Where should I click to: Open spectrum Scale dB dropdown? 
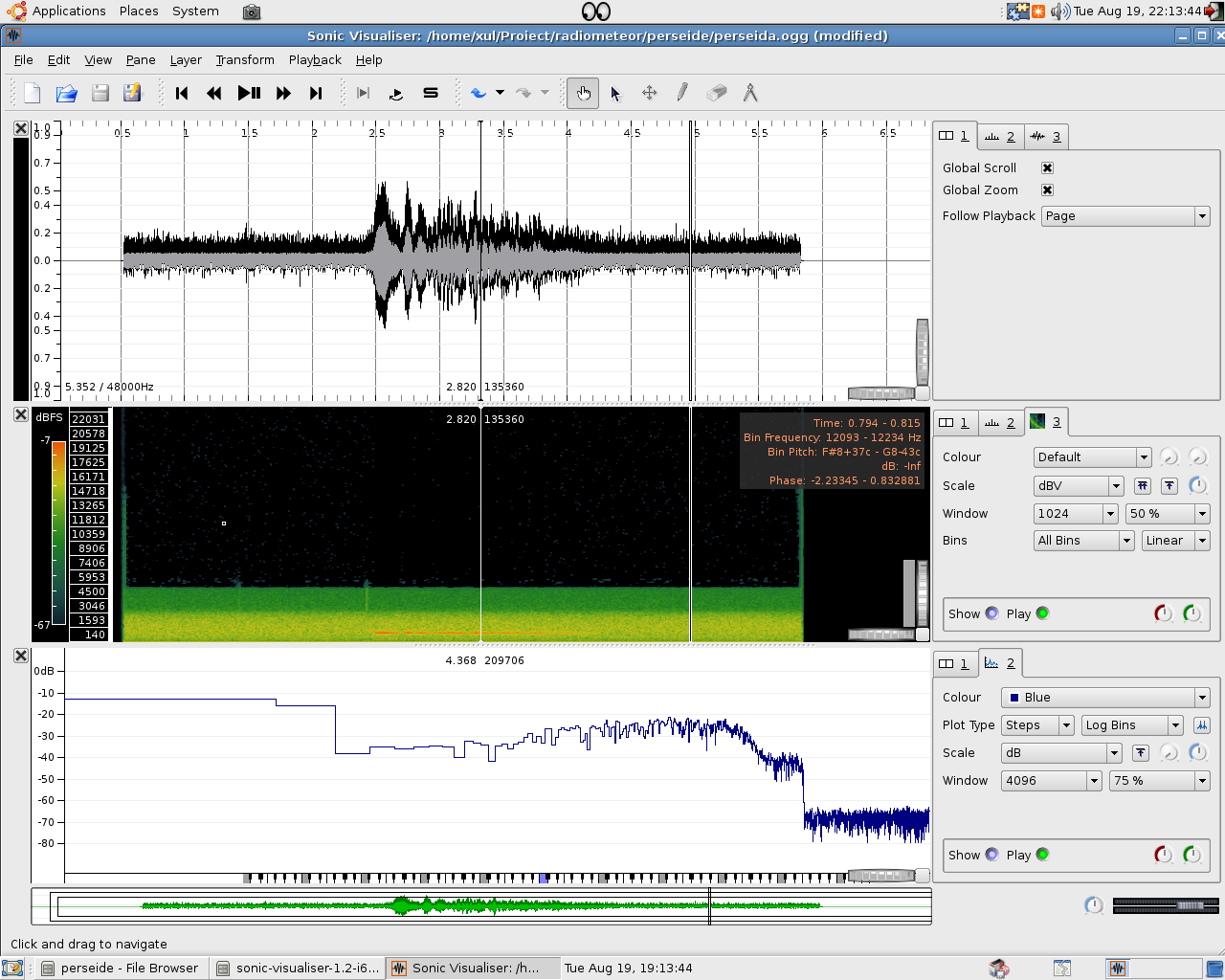click(x=1061, y=753)
